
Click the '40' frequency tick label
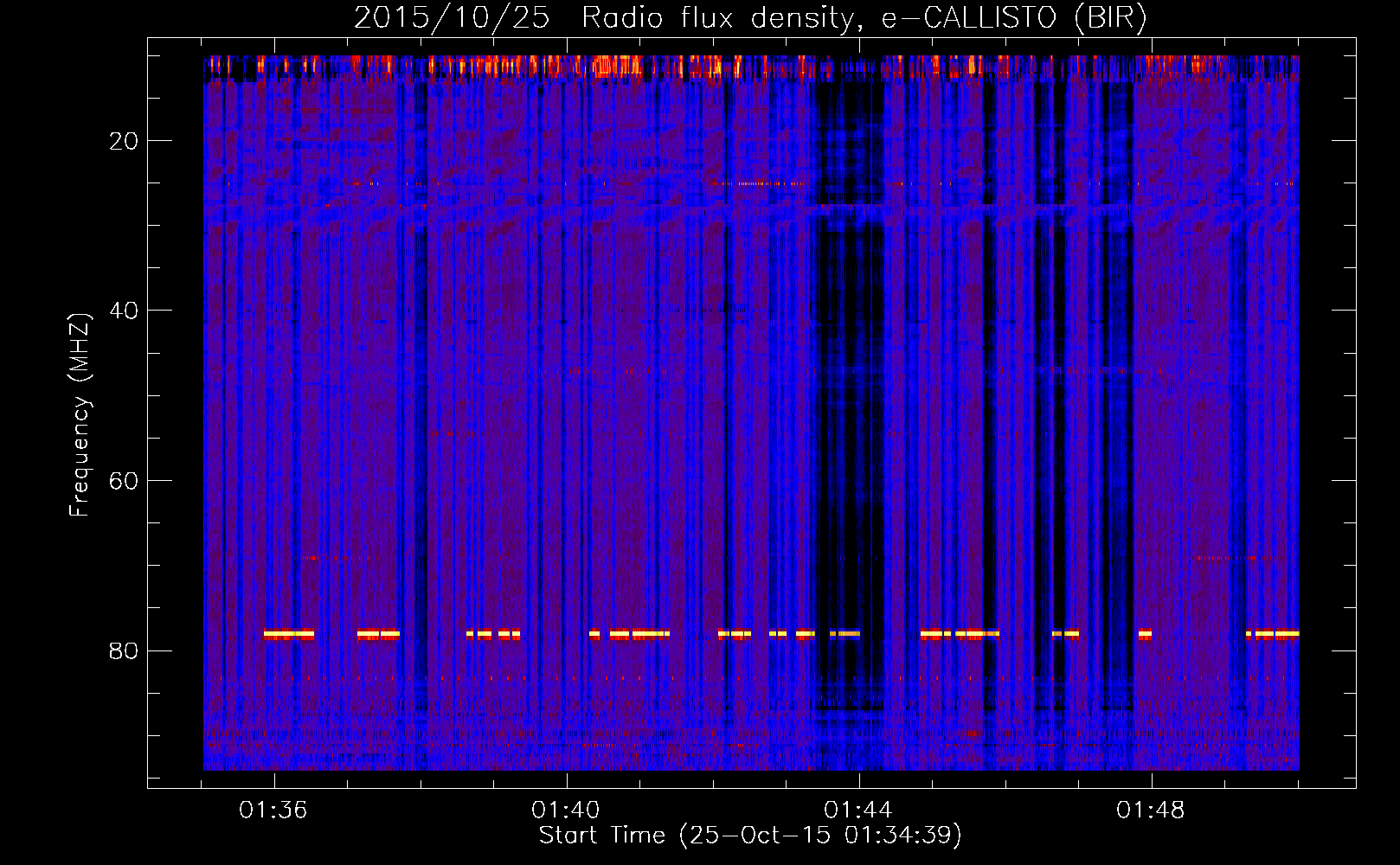coord(124,311)
